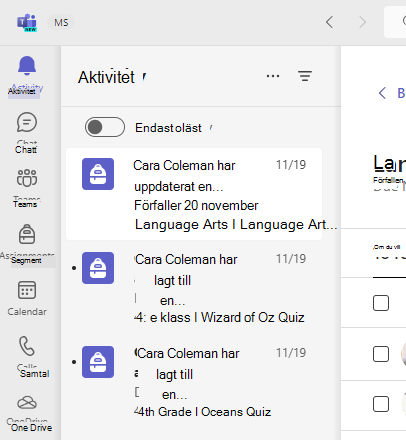Open the Teams sidebar icon
406x440 pixels.
[x=27, y=178]
